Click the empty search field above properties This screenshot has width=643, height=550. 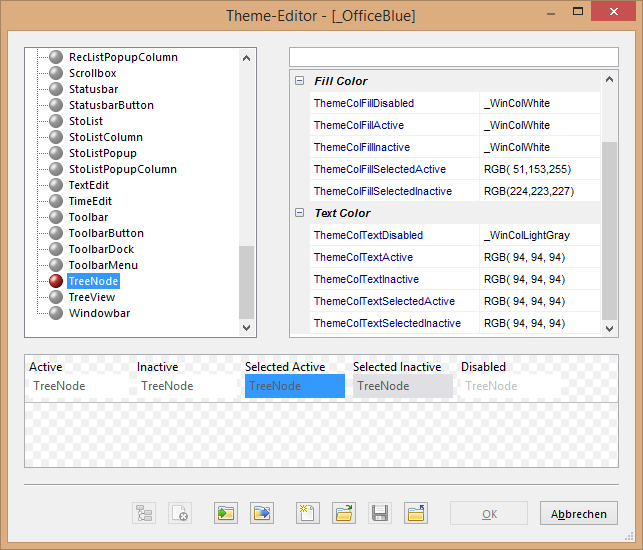453,56
